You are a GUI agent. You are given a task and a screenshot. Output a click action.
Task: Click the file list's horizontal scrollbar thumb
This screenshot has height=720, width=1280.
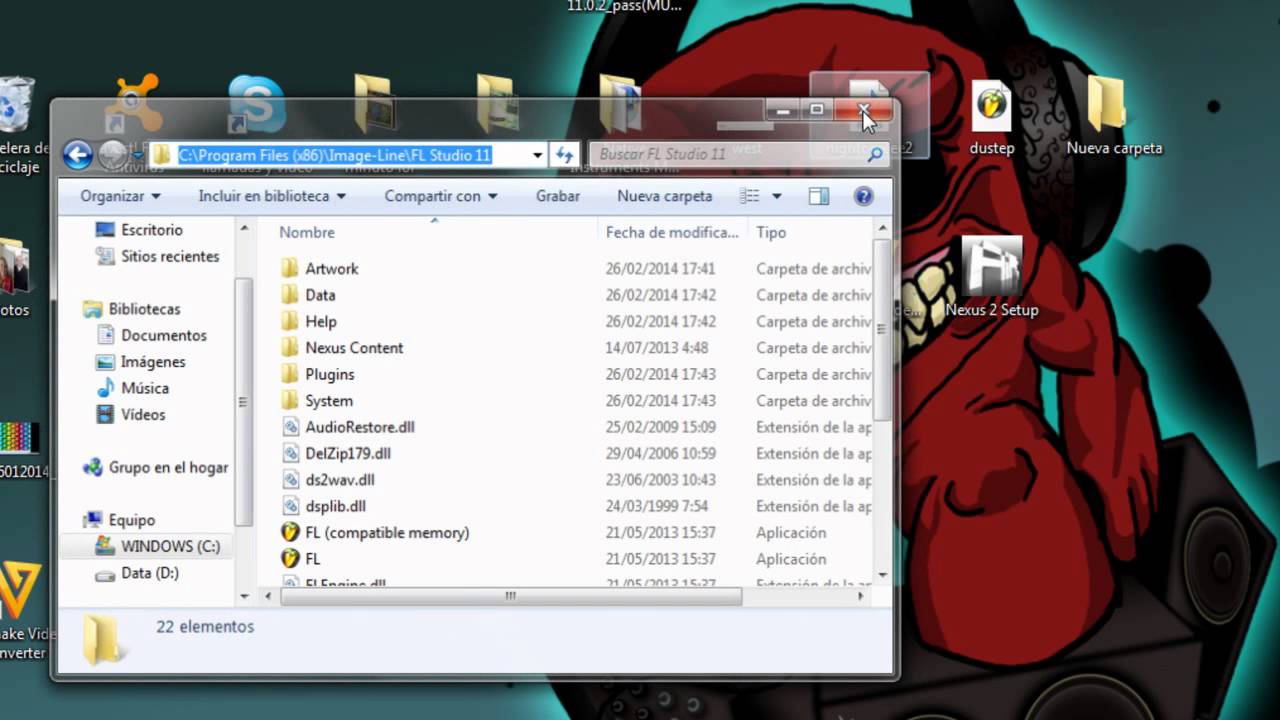coord(511,596)
